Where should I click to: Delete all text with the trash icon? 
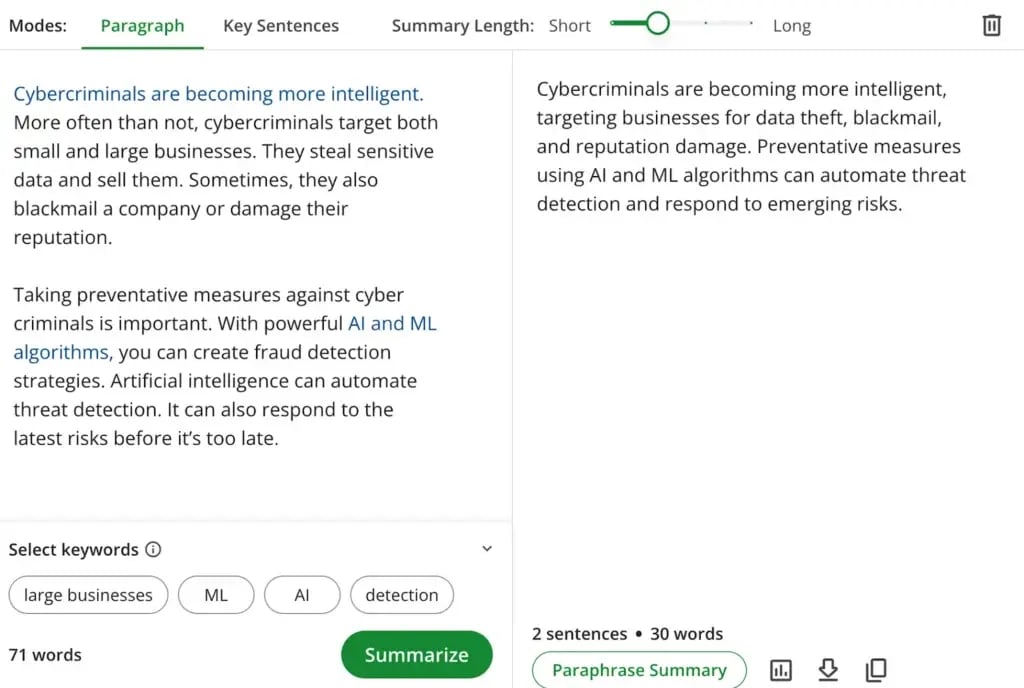[991, 25]
